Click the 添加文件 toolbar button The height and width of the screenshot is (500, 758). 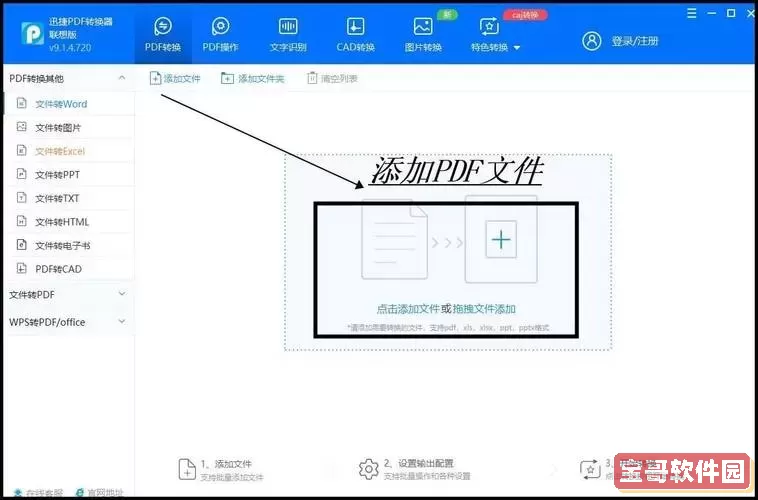pos(175,78)
